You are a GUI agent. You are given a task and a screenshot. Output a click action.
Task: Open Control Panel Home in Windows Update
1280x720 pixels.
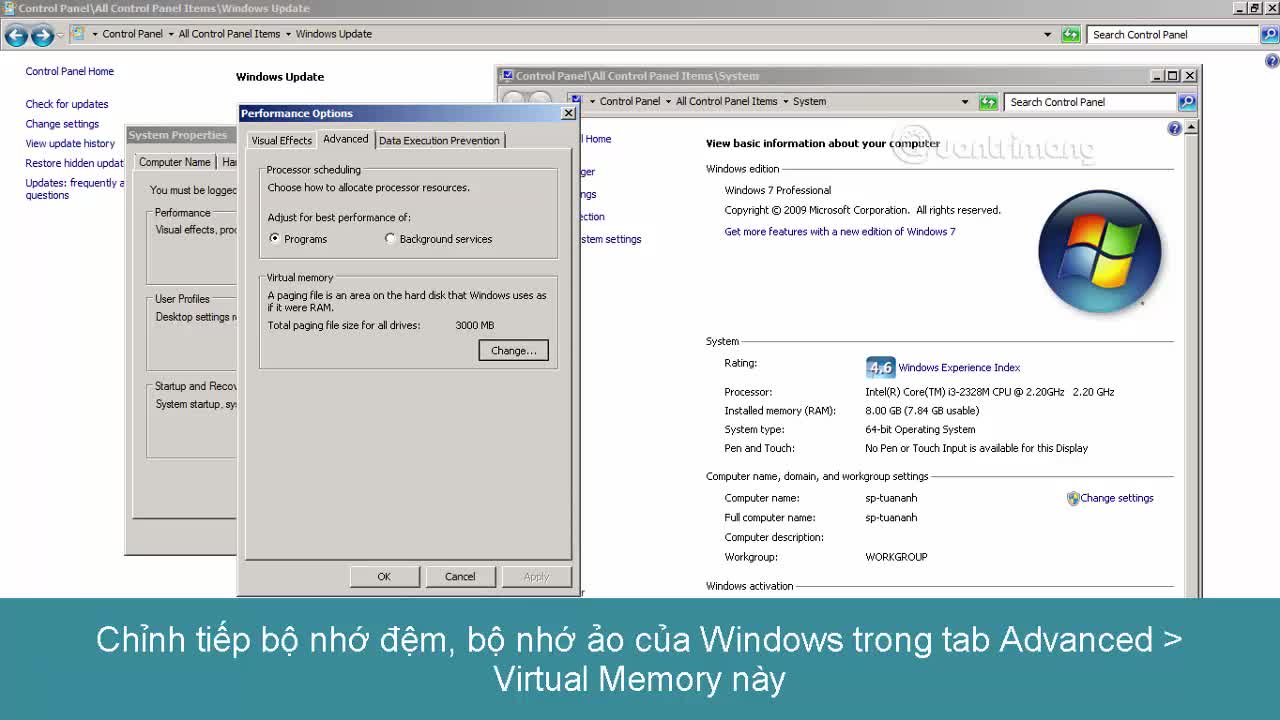click(70, 72)
